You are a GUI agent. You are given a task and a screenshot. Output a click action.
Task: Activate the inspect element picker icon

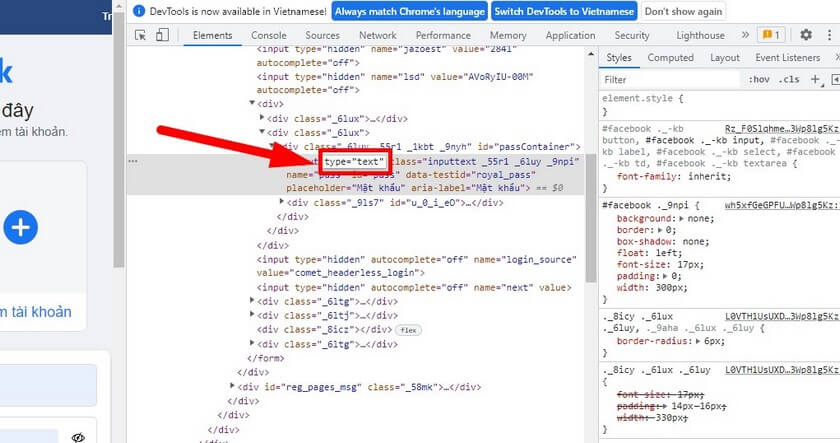point(139,35)
